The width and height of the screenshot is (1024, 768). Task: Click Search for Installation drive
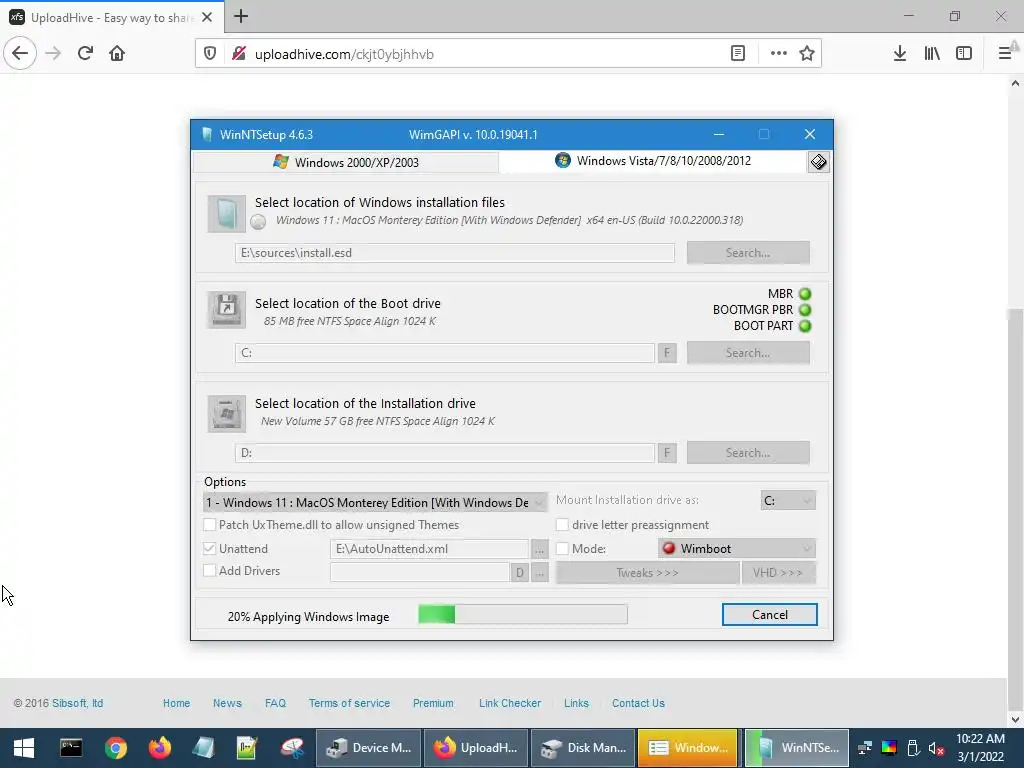[748, 453]
